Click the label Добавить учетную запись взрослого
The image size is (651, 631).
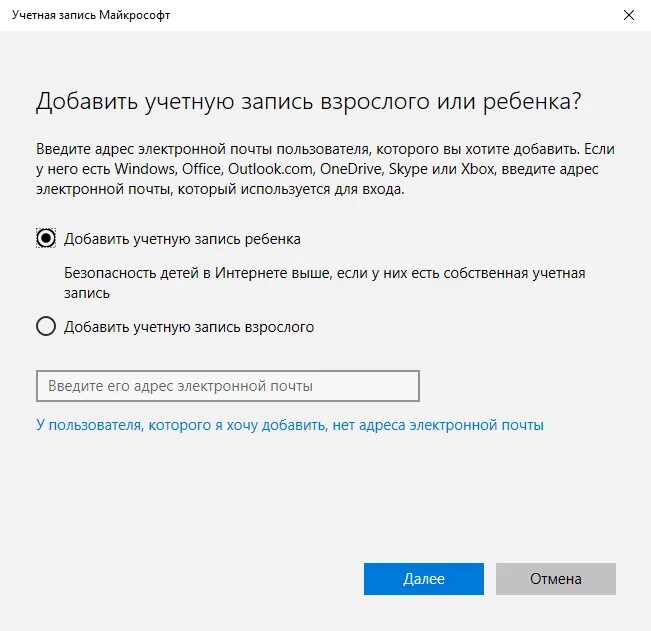(189, 327)
